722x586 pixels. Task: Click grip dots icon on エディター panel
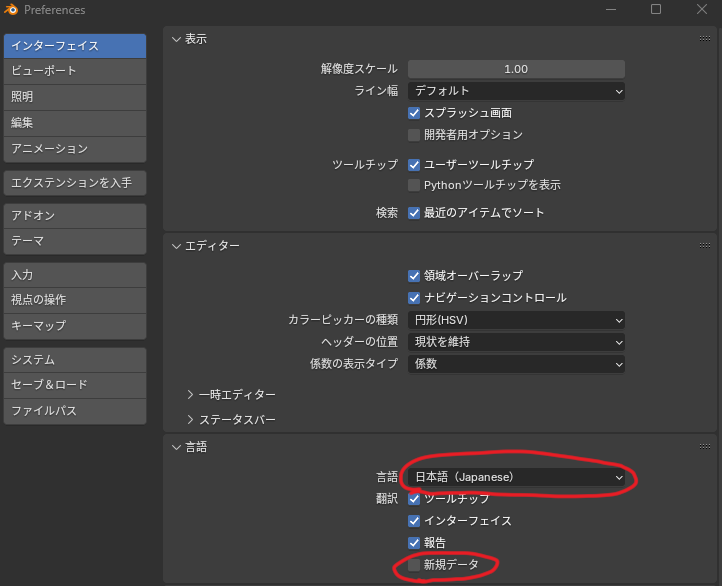pos(705,245)
